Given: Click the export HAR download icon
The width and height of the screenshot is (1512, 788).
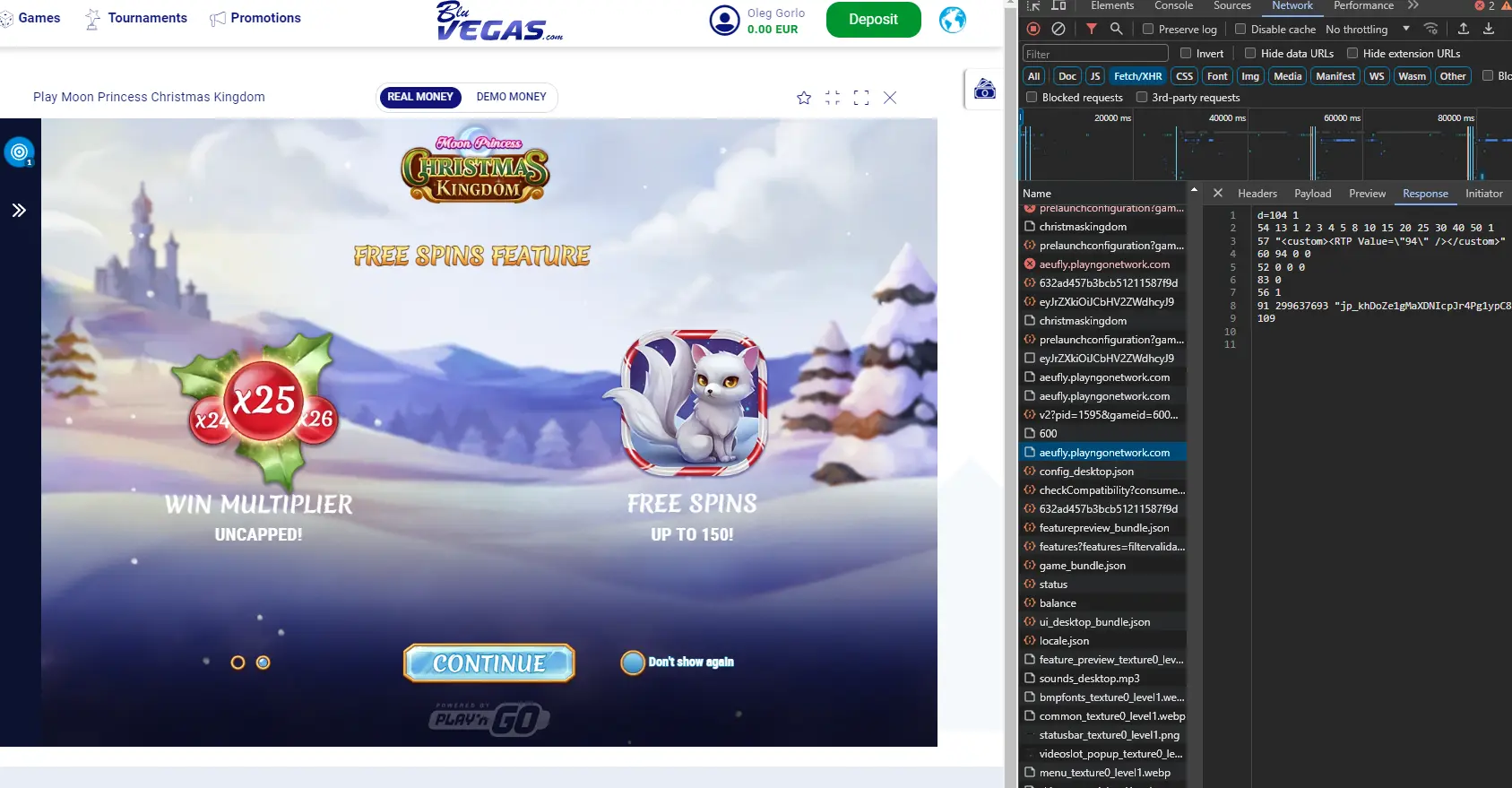Looking at the screenshot, I should (x=1489, y=29).
